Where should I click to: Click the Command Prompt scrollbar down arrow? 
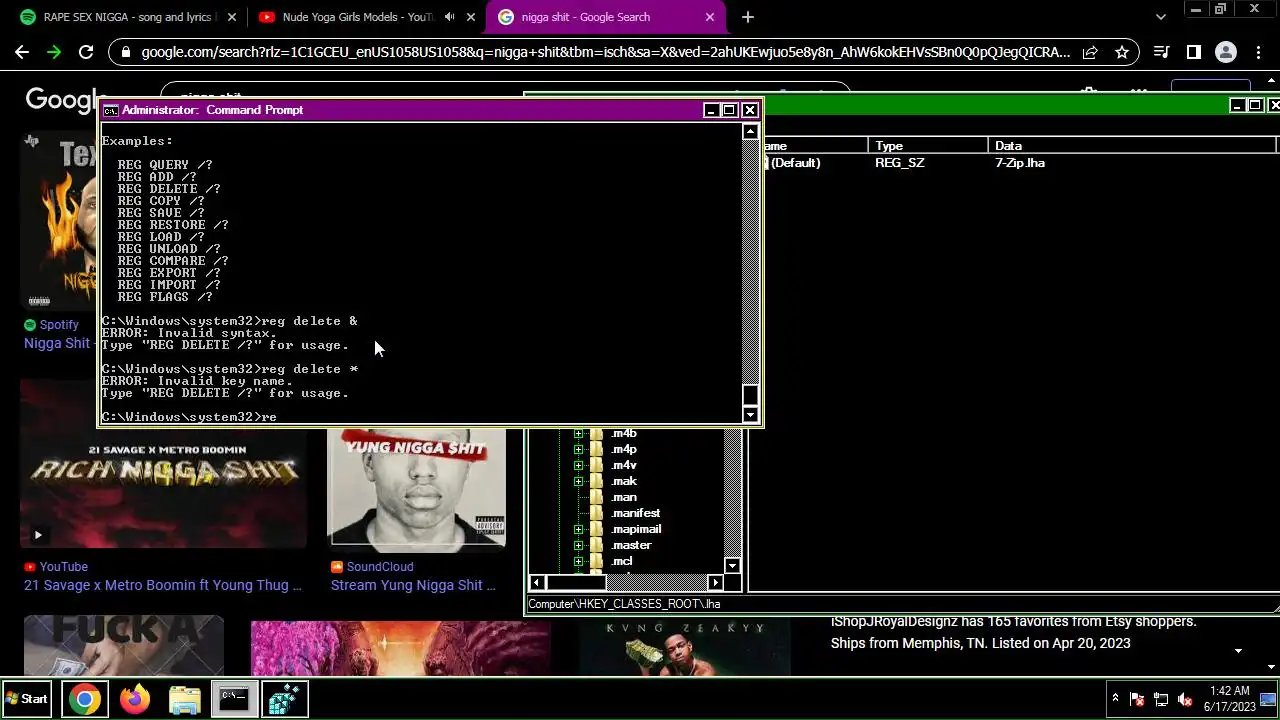[750, 415]
